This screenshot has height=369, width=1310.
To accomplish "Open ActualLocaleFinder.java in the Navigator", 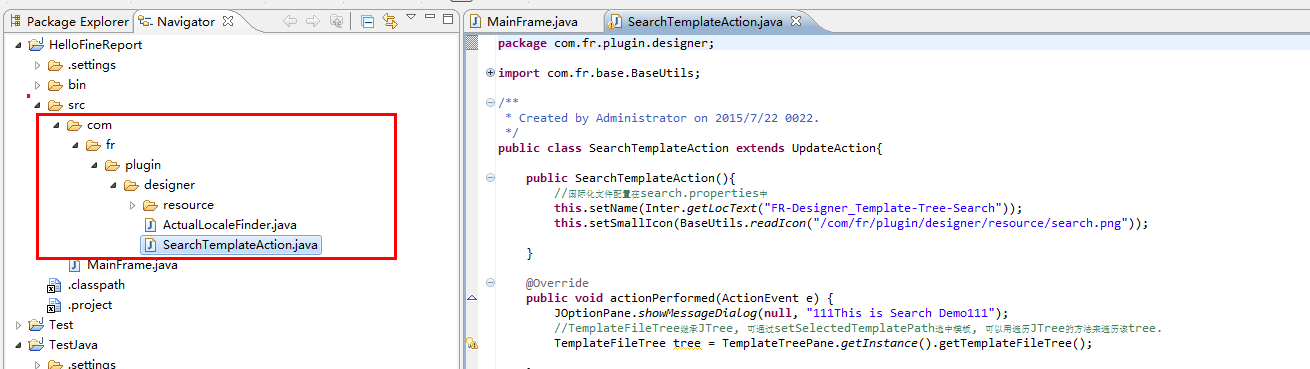I will click(x=220, y=225).
